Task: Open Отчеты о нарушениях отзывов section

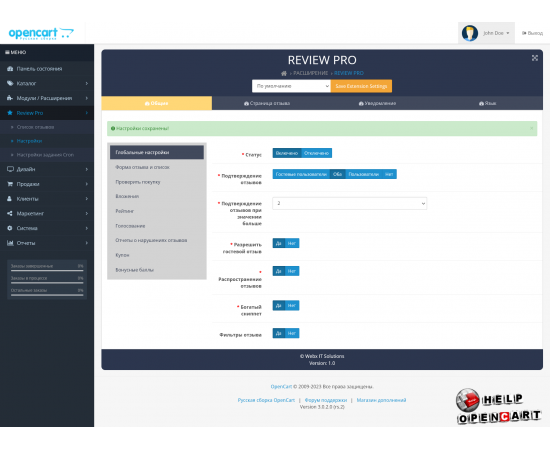Action: click(157, 240)
